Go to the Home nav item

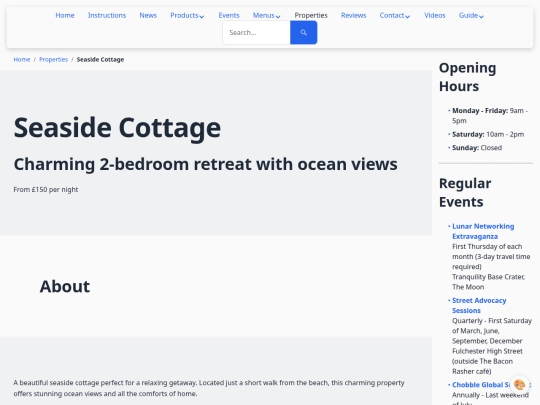pyautogui.click(x=65, y=15)
